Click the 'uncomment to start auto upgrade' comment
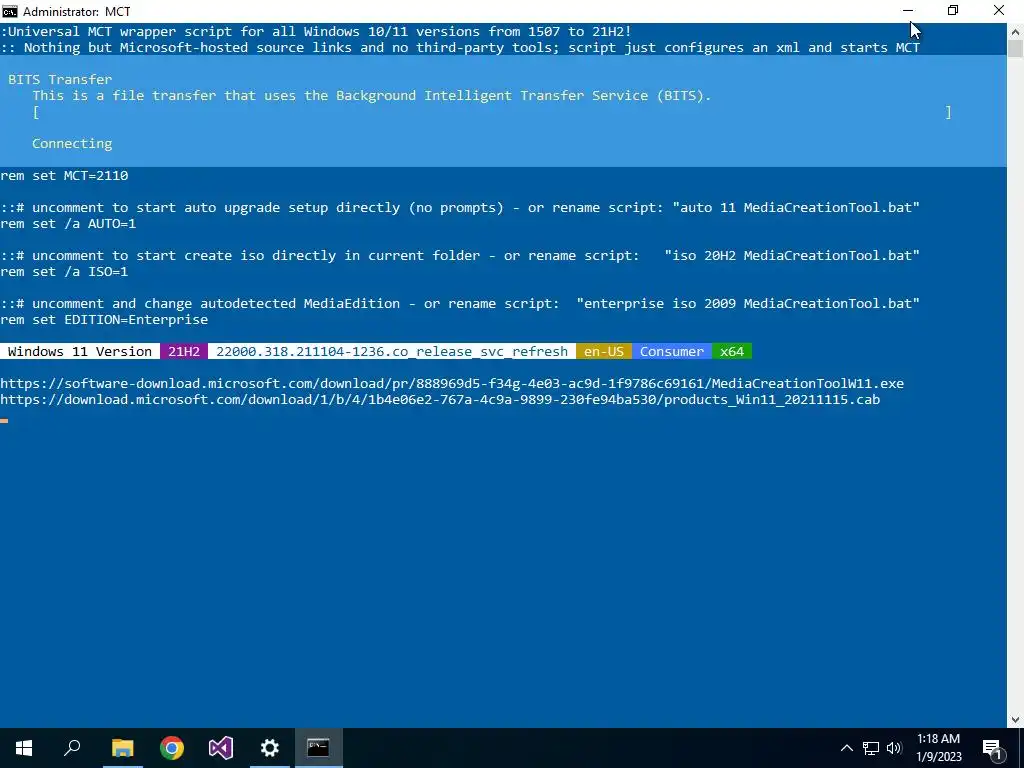1024x768 pixels. (x=460, y=208)
